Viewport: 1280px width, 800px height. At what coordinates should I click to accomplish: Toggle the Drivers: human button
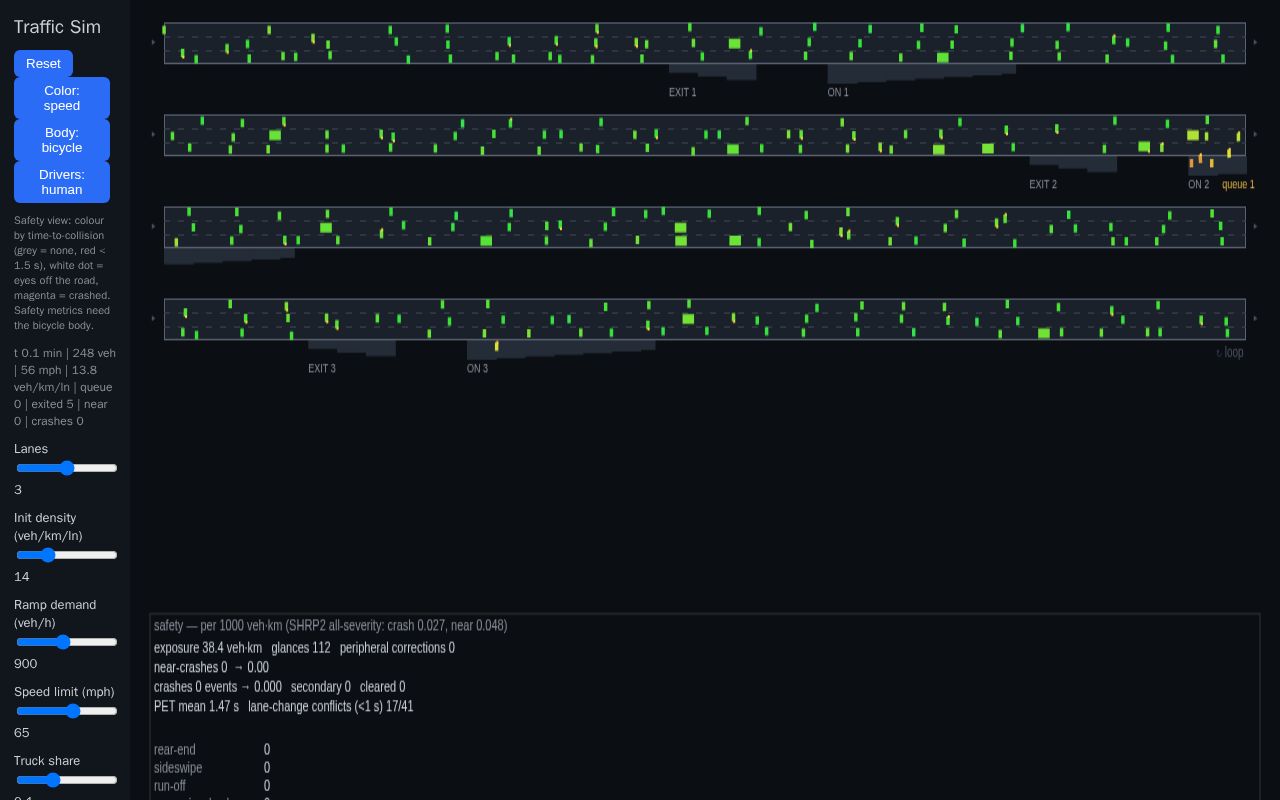coord(62,182)
